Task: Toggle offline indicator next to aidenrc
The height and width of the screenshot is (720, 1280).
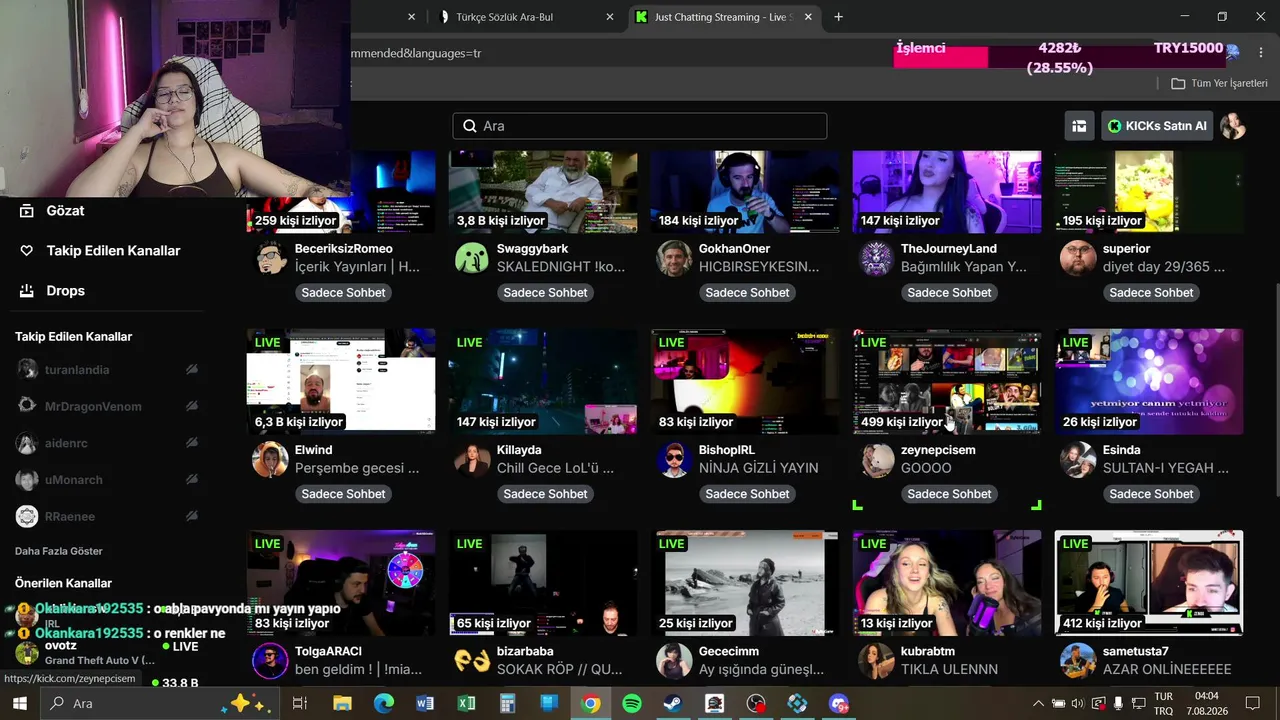Action: (x=191, y=443)
